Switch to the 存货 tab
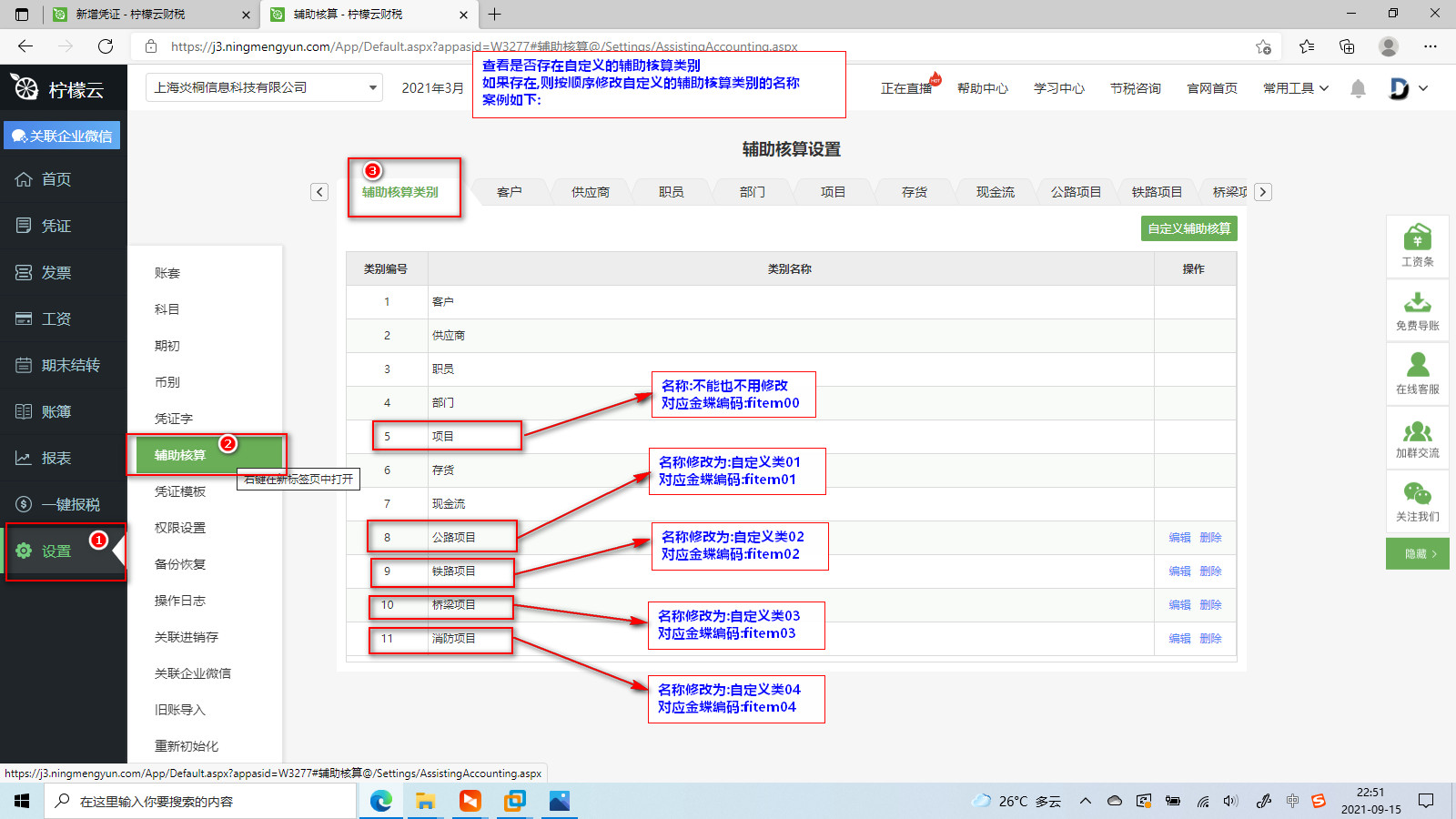 914,192
